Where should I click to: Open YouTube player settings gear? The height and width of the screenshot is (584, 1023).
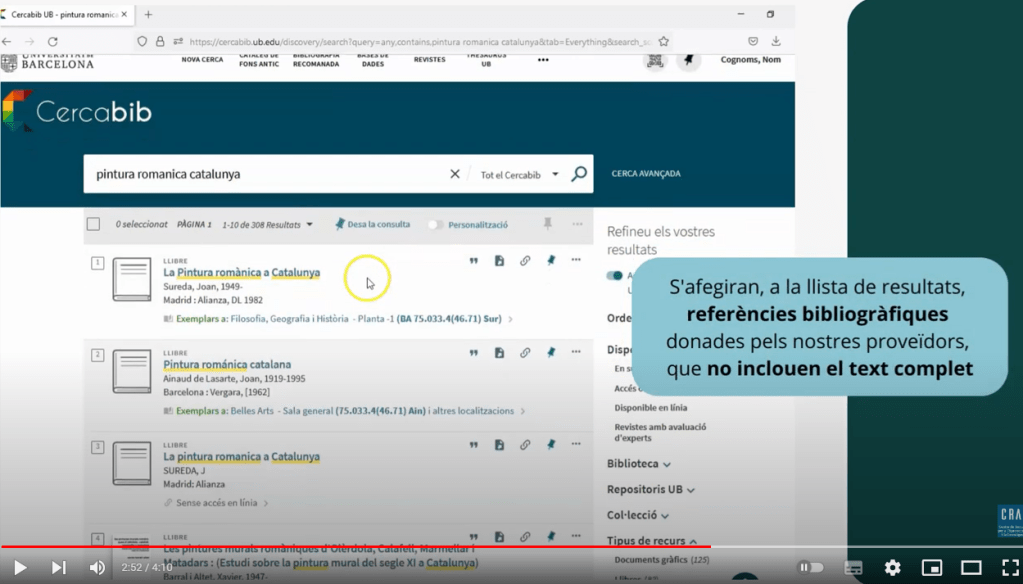click(892, 568)
